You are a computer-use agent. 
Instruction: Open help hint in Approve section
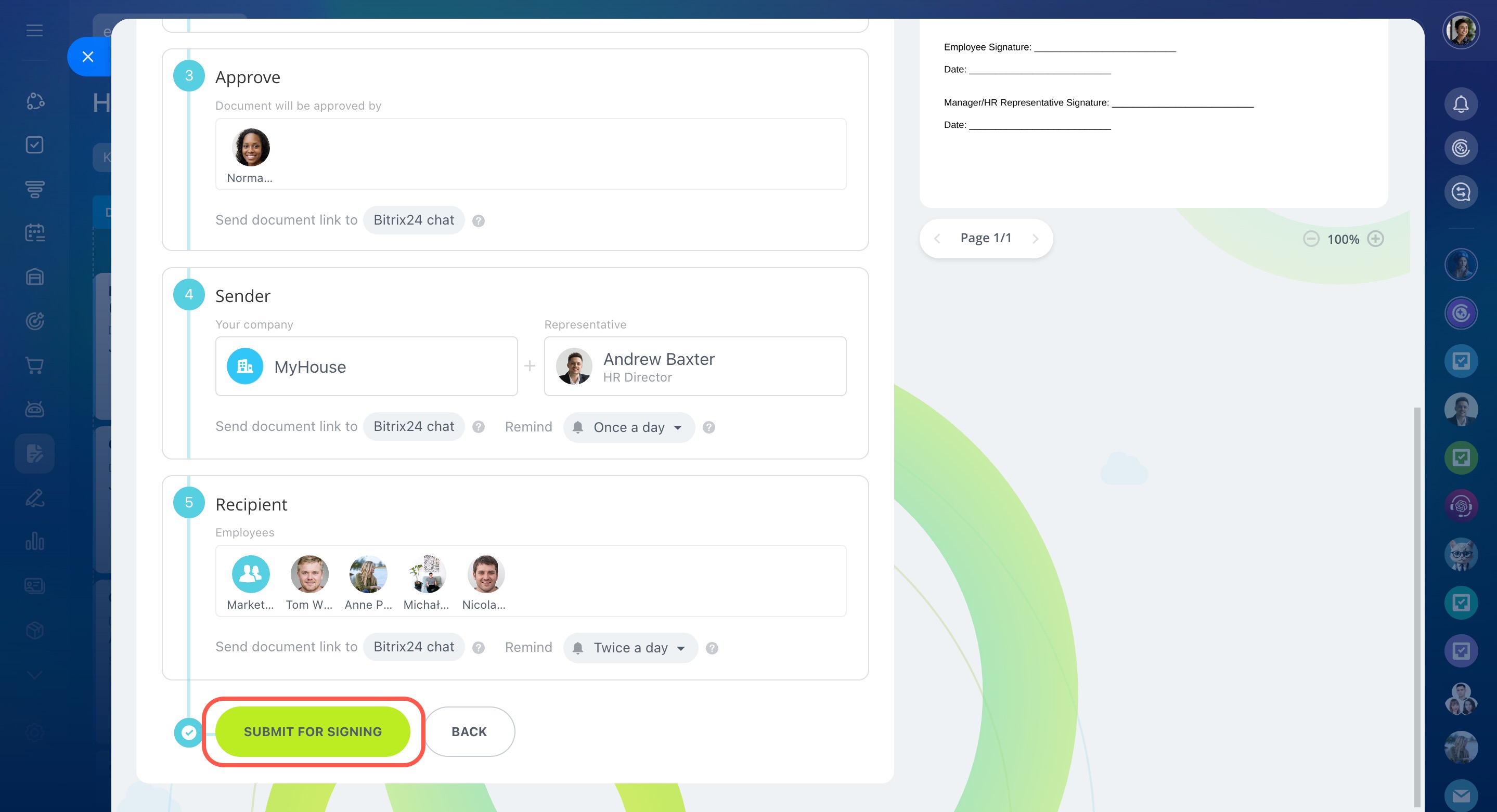478,221
